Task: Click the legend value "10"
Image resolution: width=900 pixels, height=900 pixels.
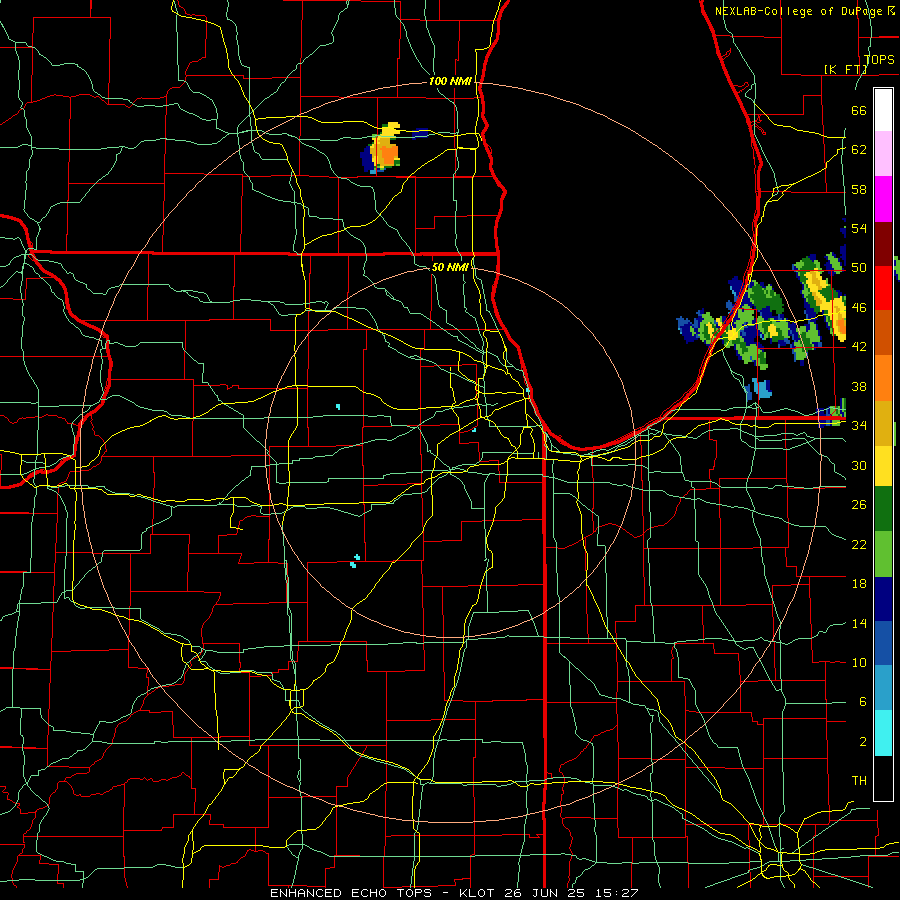Action: pos(859,662)
